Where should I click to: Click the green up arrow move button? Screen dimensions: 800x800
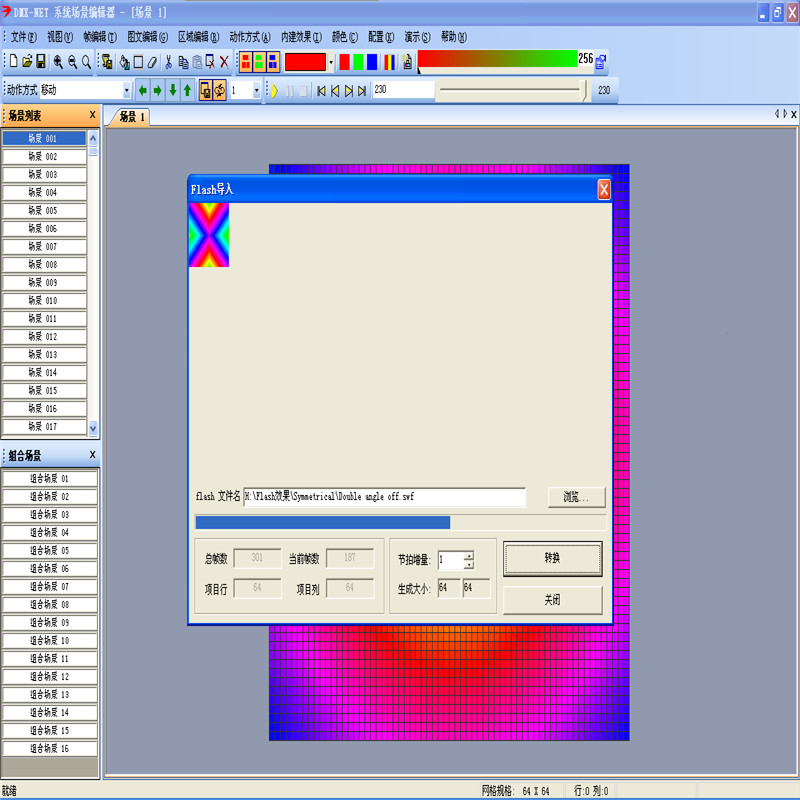coord(187,90)
